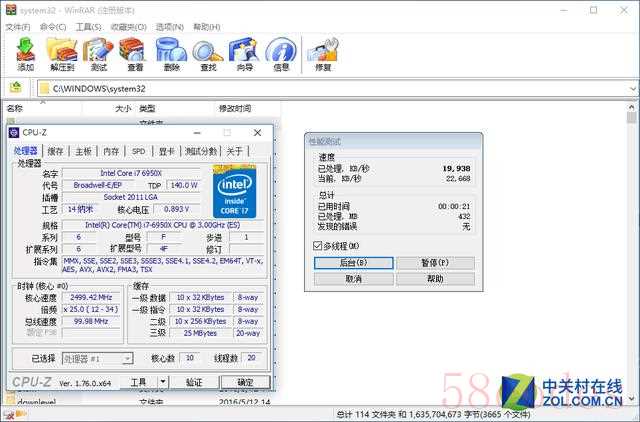Click the 99.98 MHz bus speed value
The height and width of the screenshot is (422, 640).
(x=91, y=322)
